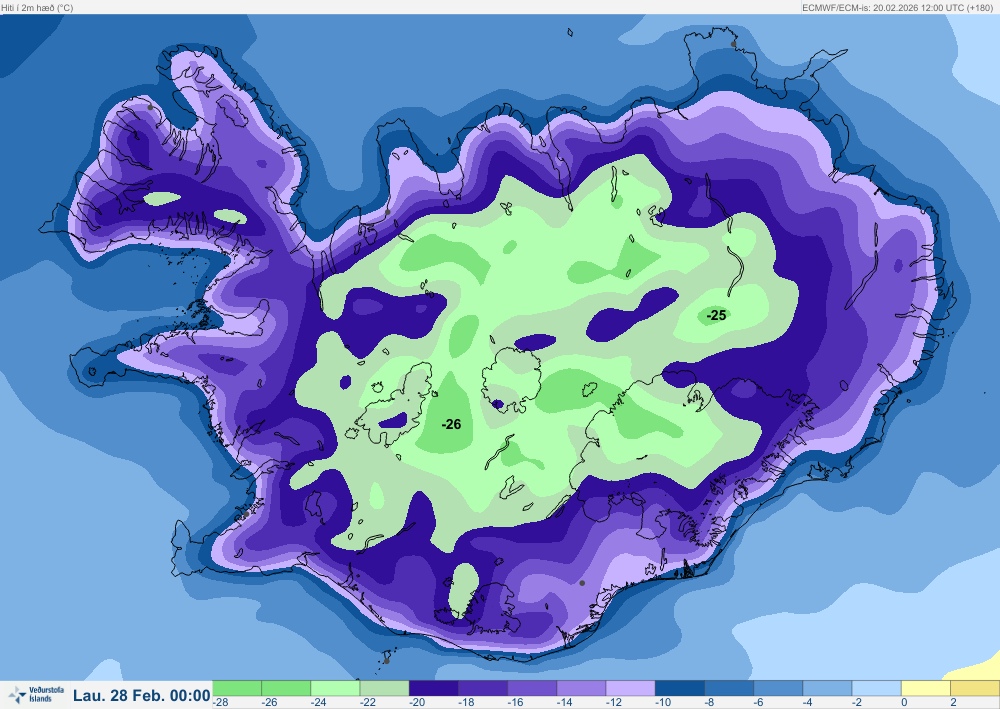The image size is (1000, 709).
Task: Select the forecast time Lau. 28 Feb. 00:00
Action: tap(142, 695)
